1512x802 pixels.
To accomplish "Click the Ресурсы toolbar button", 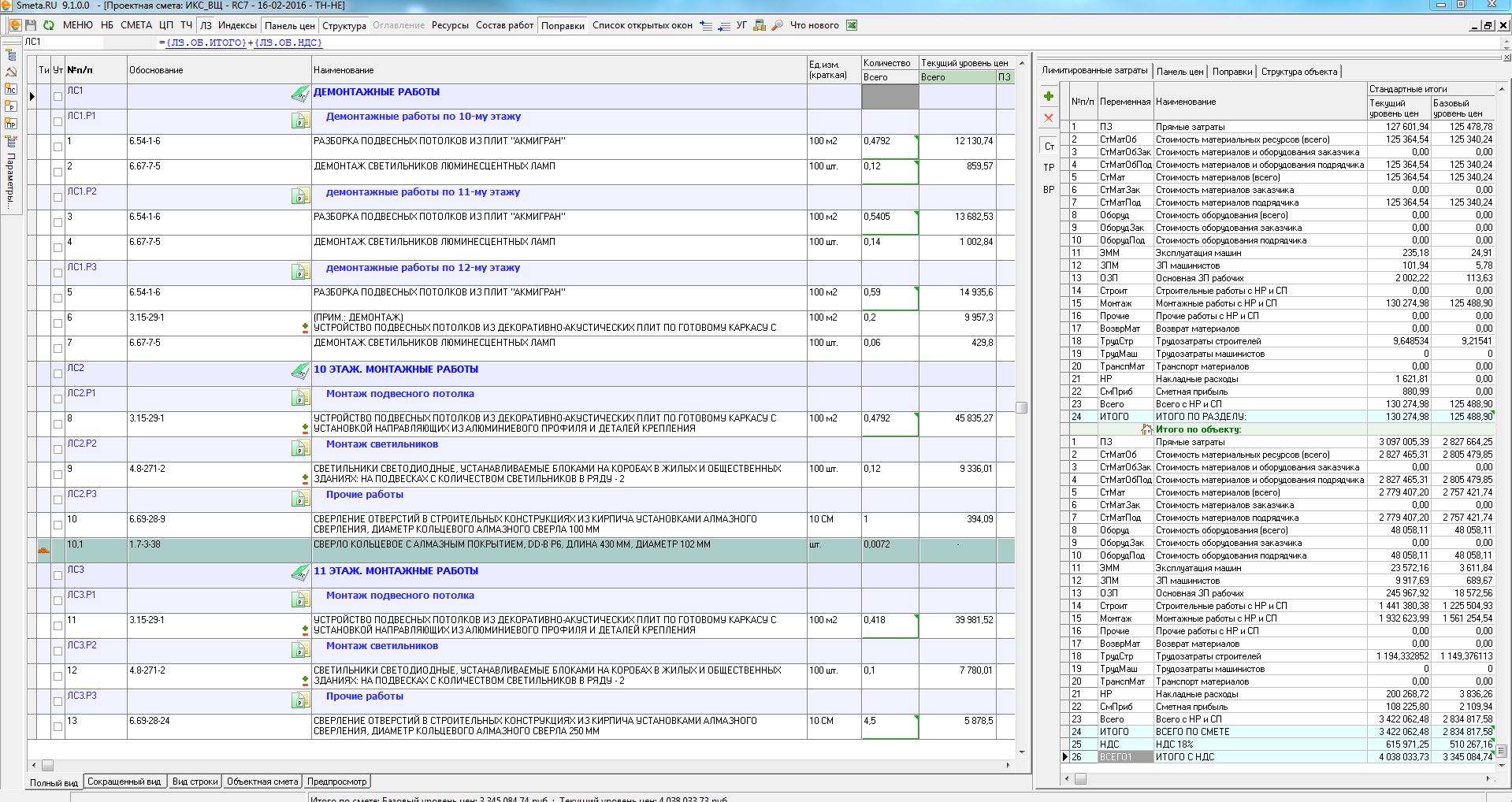I will (450, 25).
